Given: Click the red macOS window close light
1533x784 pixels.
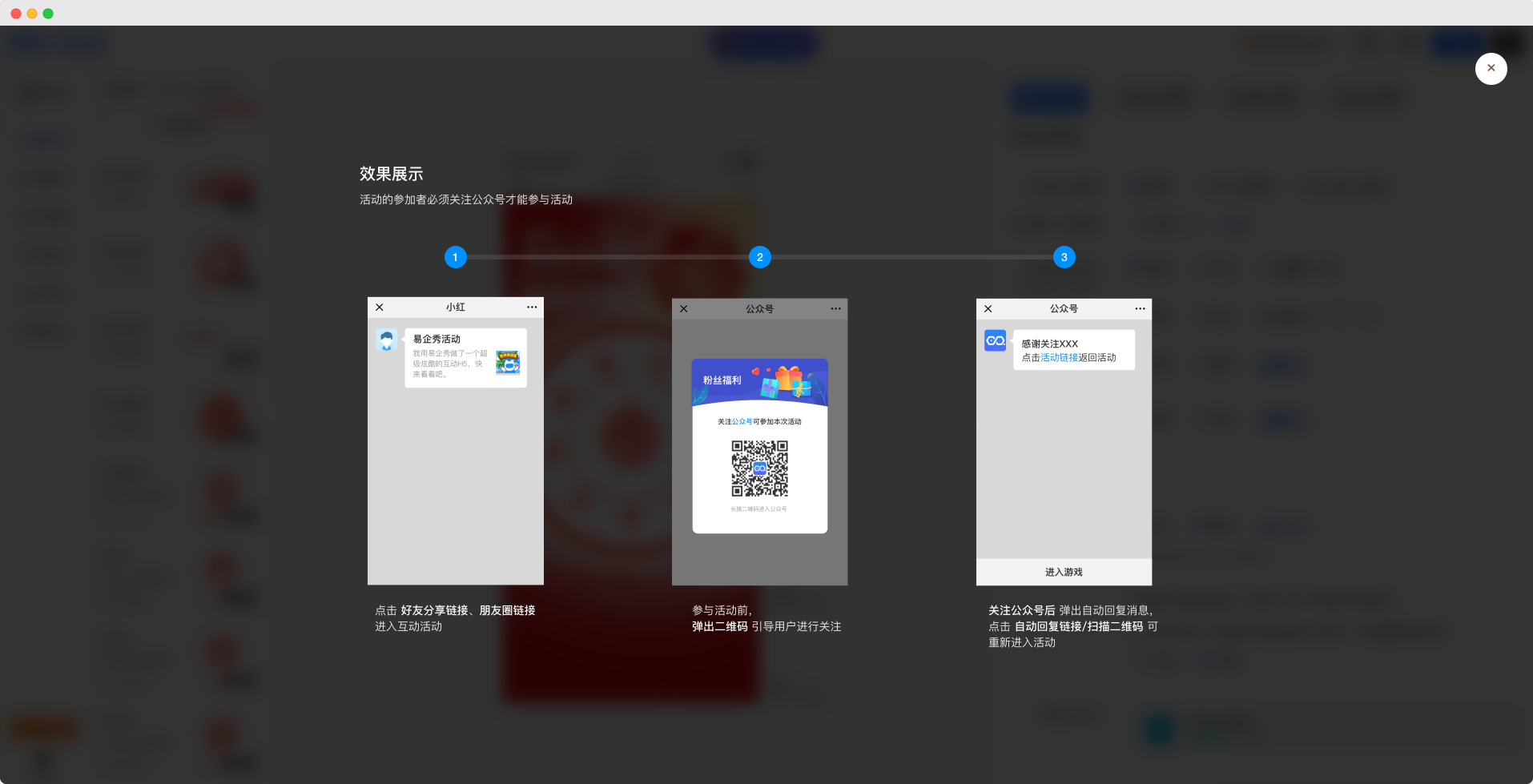Looking at the screenshot, I should (x=16, y=14).
